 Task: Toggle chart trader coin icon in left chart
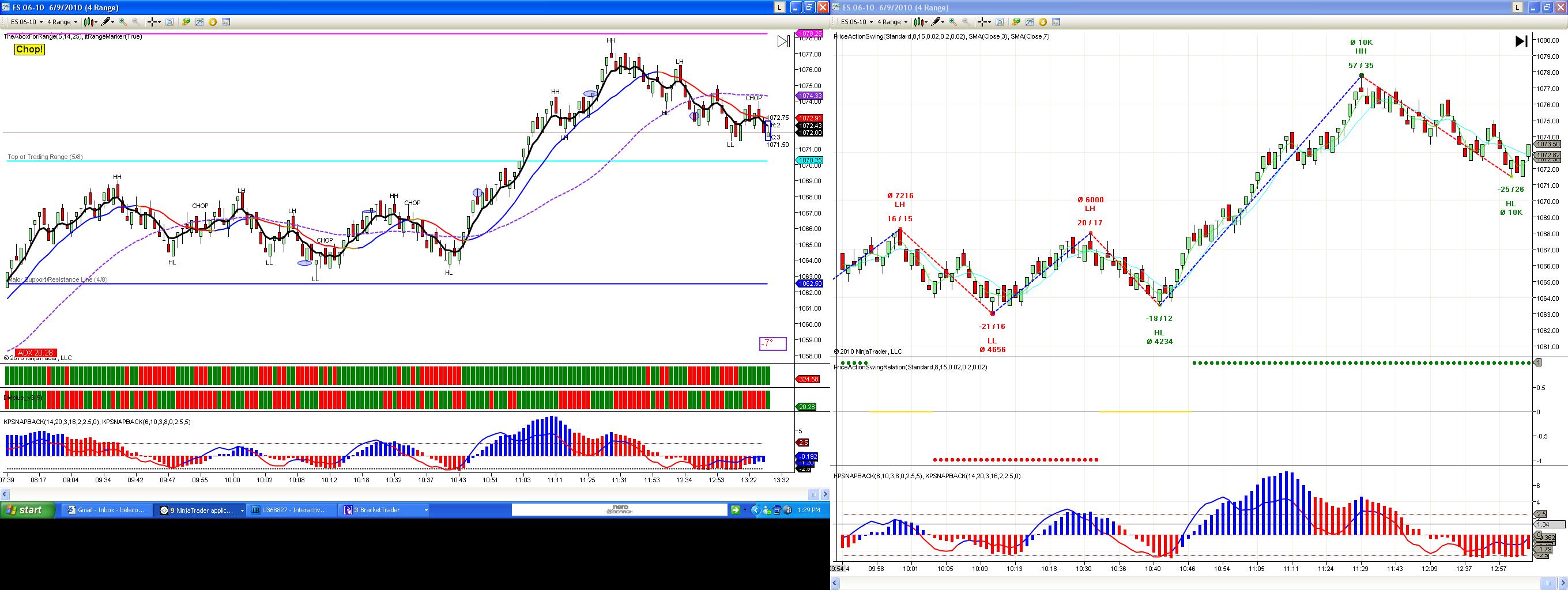213,22
